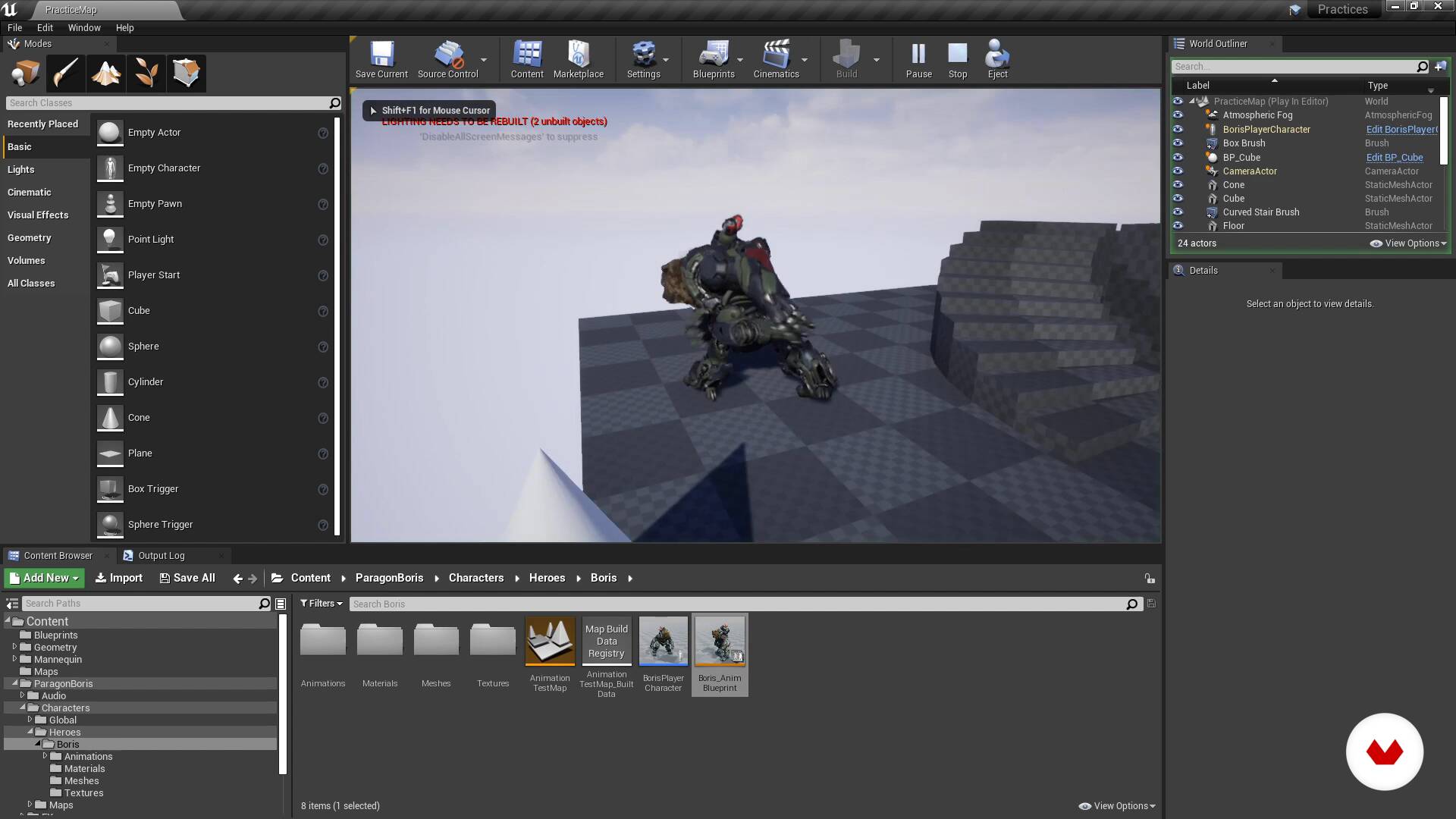This screenshot has height=819, width=1456.
Task: Select the Paint mode brush icon
Action: point(65,74)
